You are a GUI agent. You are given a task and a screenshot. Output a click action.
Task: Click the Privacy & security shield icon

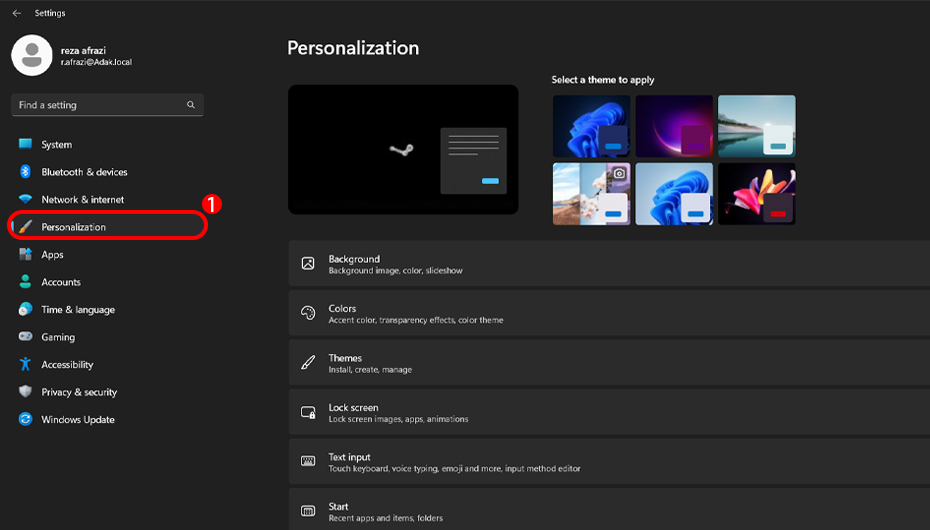tap(25, 391)
